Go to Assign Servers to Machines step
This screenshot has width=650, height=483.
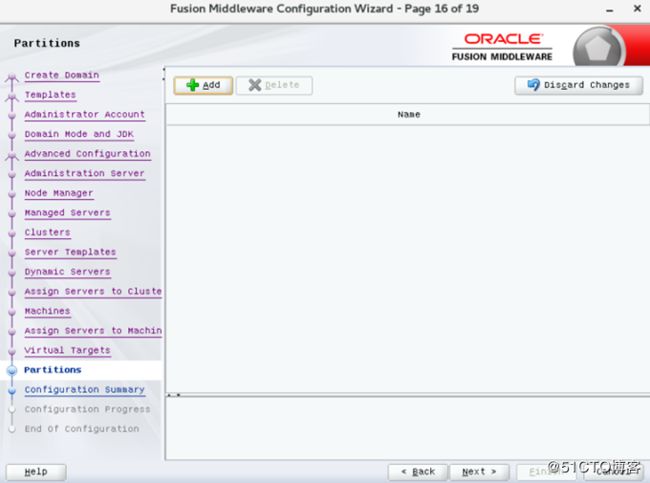pyautogui.click(x=93, y=331)
